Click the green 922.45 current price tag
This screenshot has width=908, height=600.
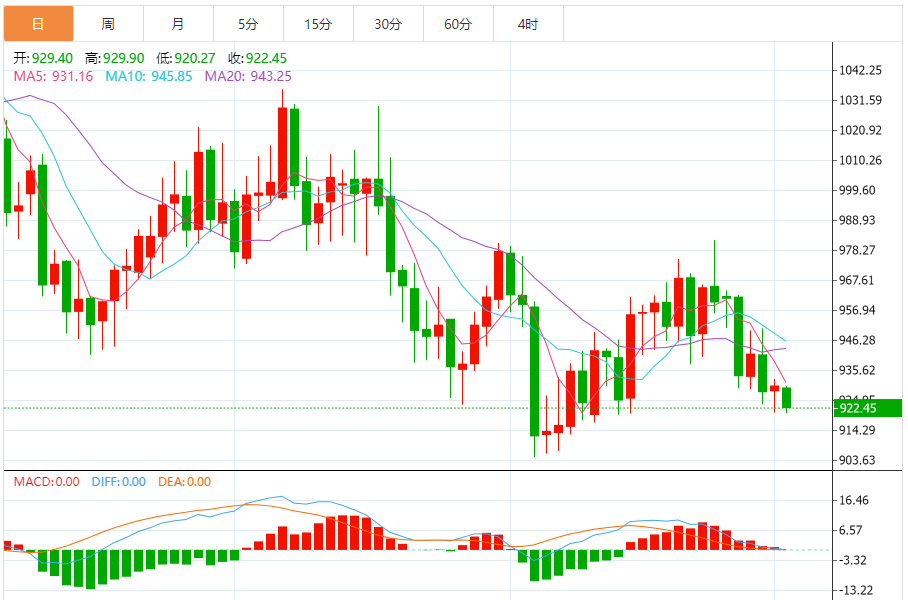pos(868,408)
